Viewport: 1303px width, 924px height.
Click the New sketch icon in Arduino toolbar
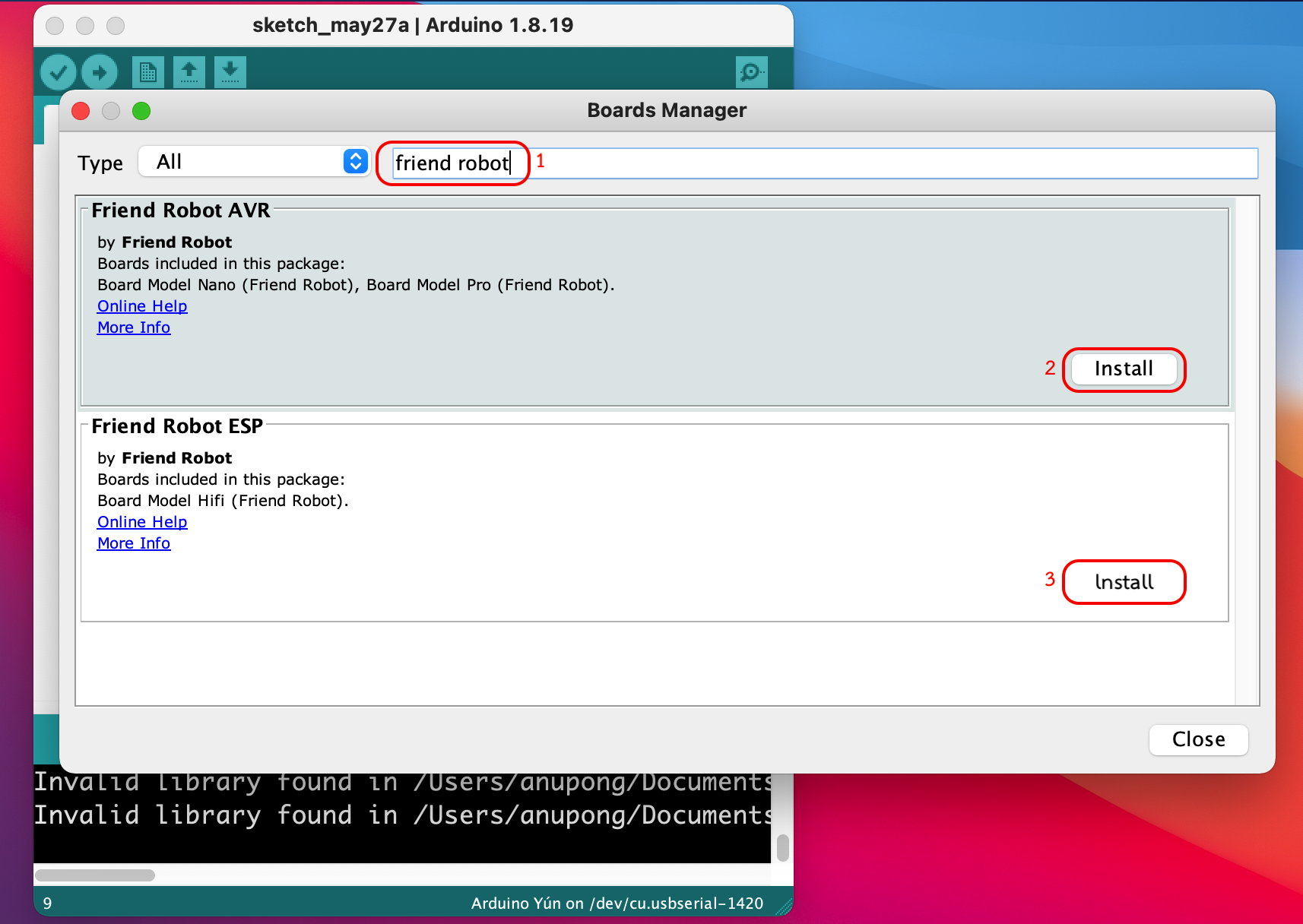[148, 72]
